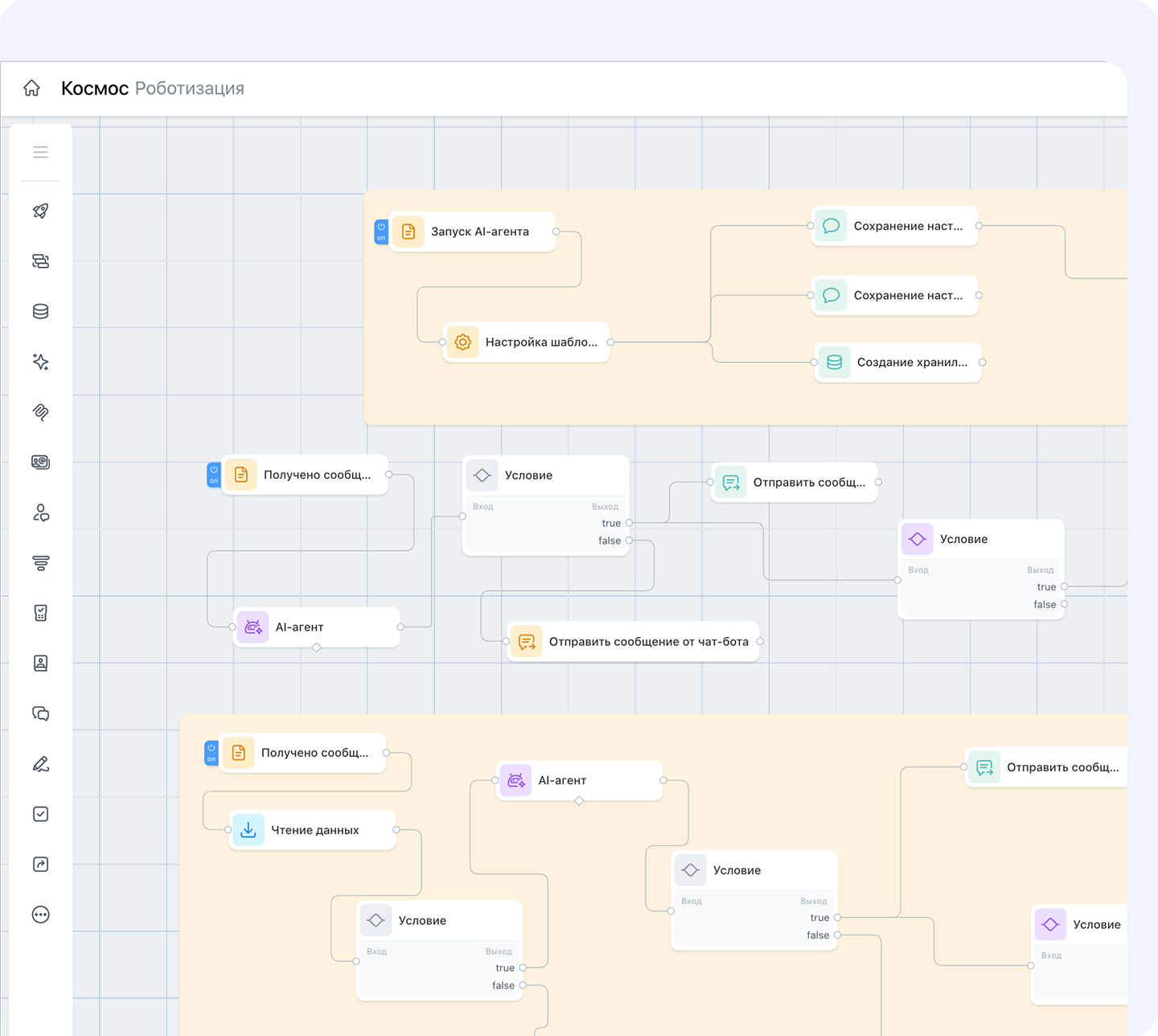Click the home icon in the header

(x=31, y=88)
